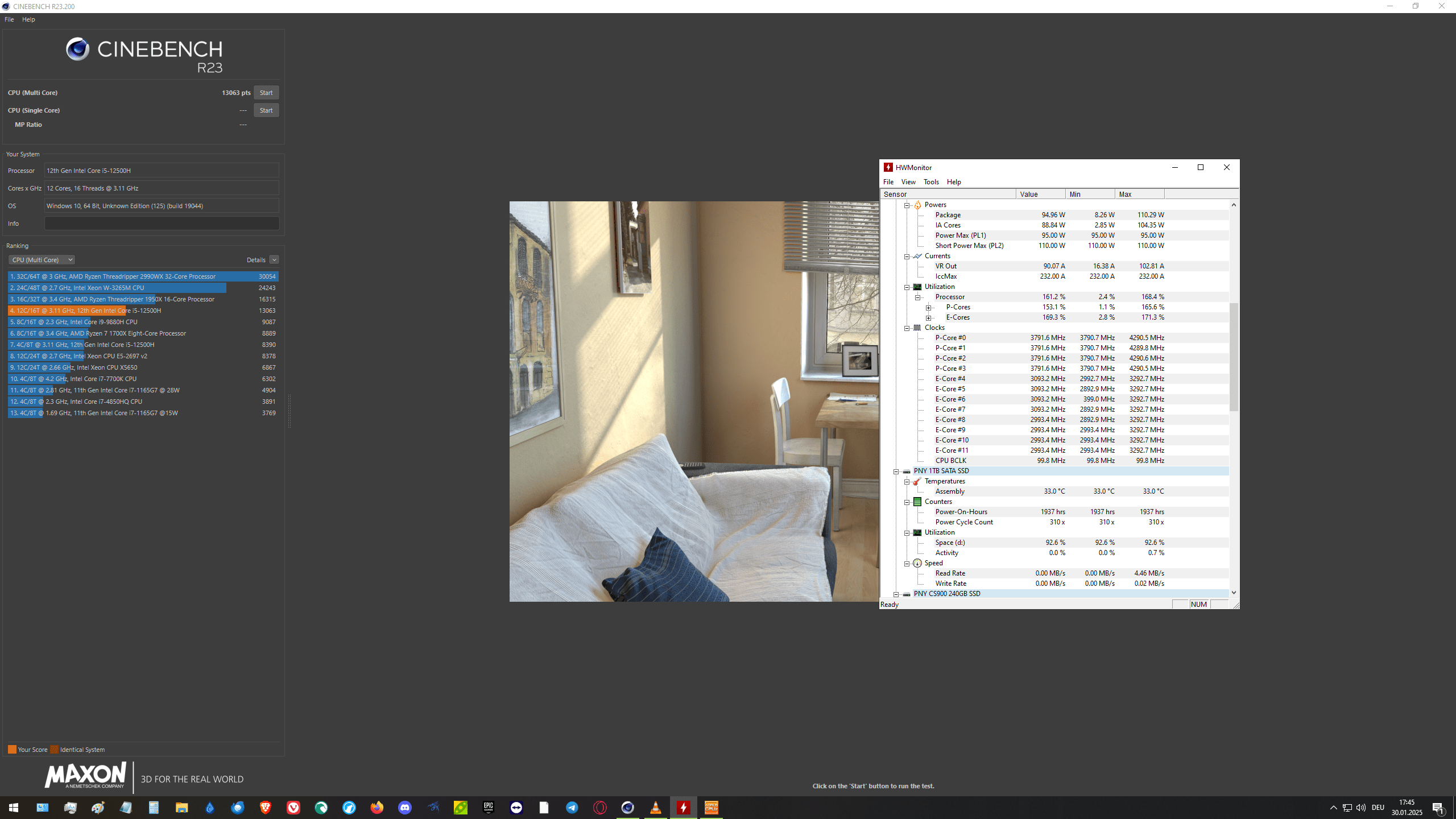Open Opera browser from taskbar
1456x819 pixels.
tap(599, 808)
